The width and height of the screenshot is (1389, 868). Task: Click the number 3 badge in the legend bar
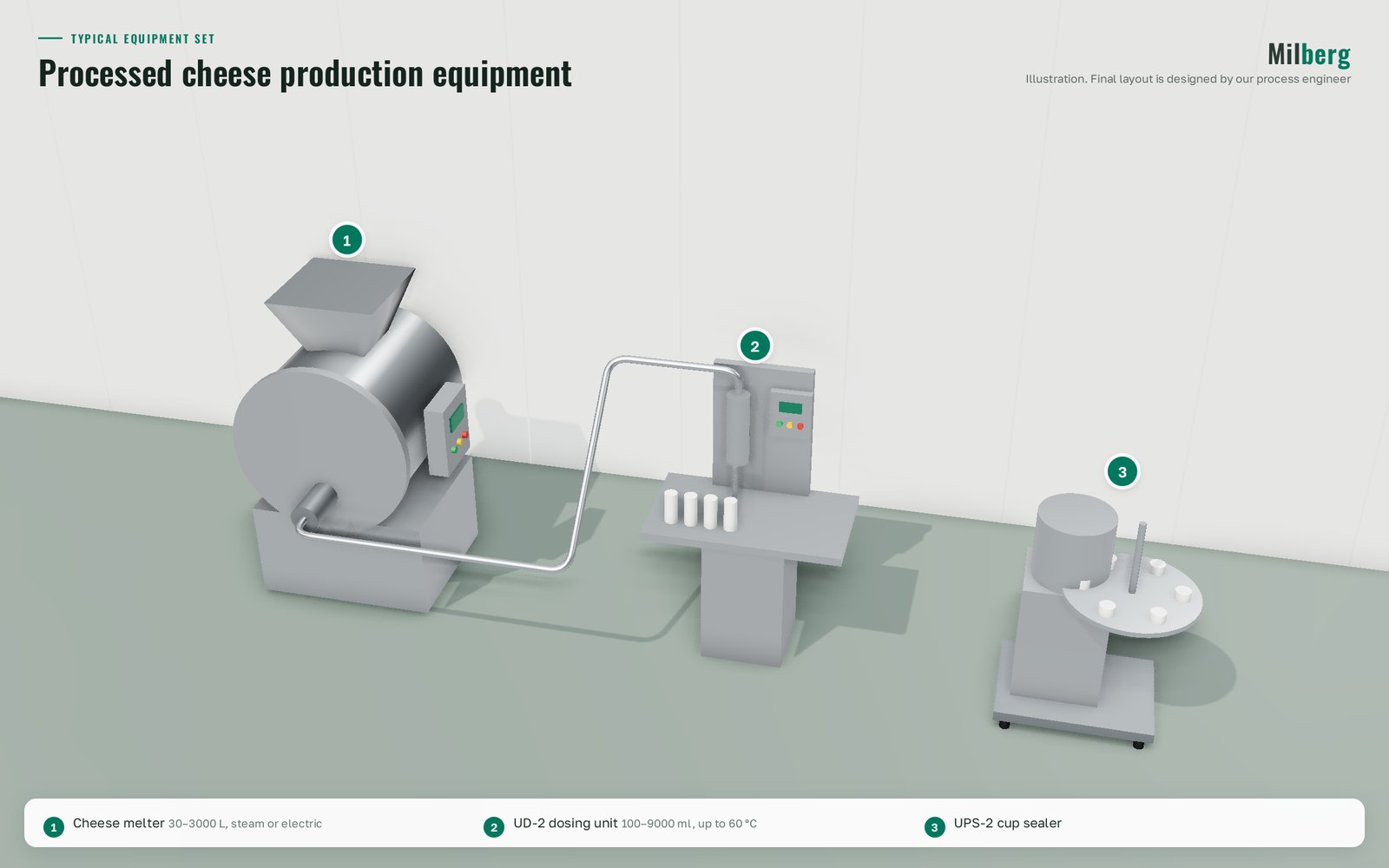[934, 827]
